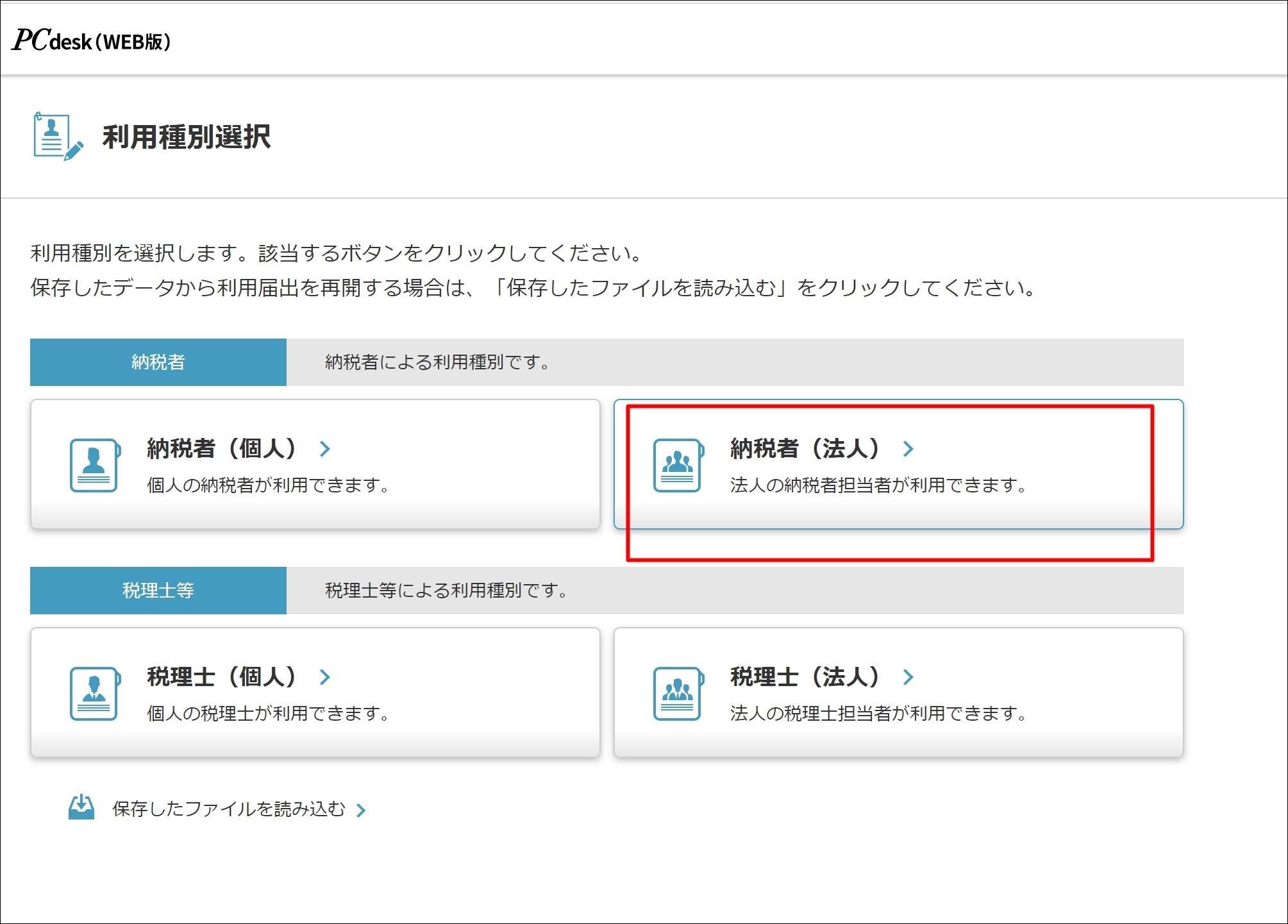Click the download tray icon for saved file
1288x924 pixels.
click(81, 807)
